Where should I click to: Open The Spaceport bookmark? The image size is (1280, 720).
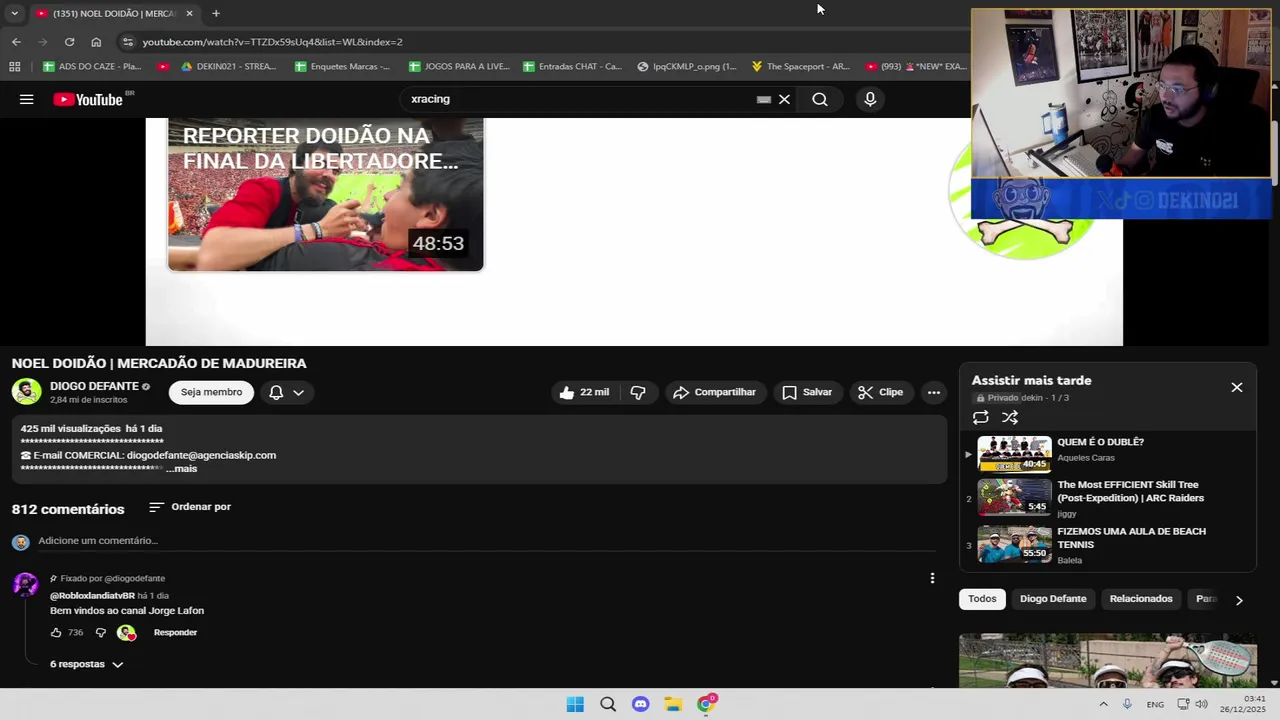point(800,67)
